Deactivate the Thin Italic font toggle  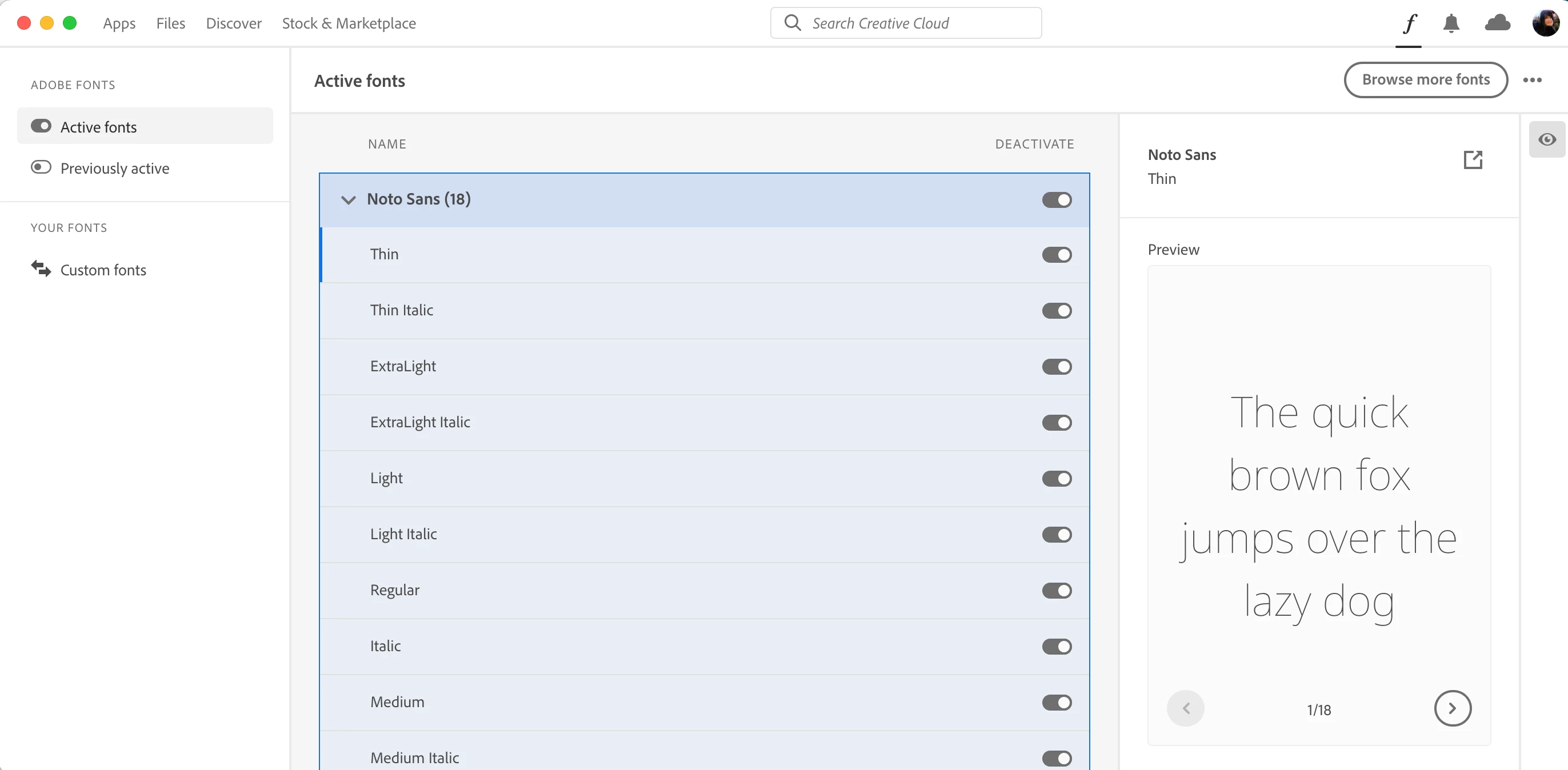tap(1057, 311)
